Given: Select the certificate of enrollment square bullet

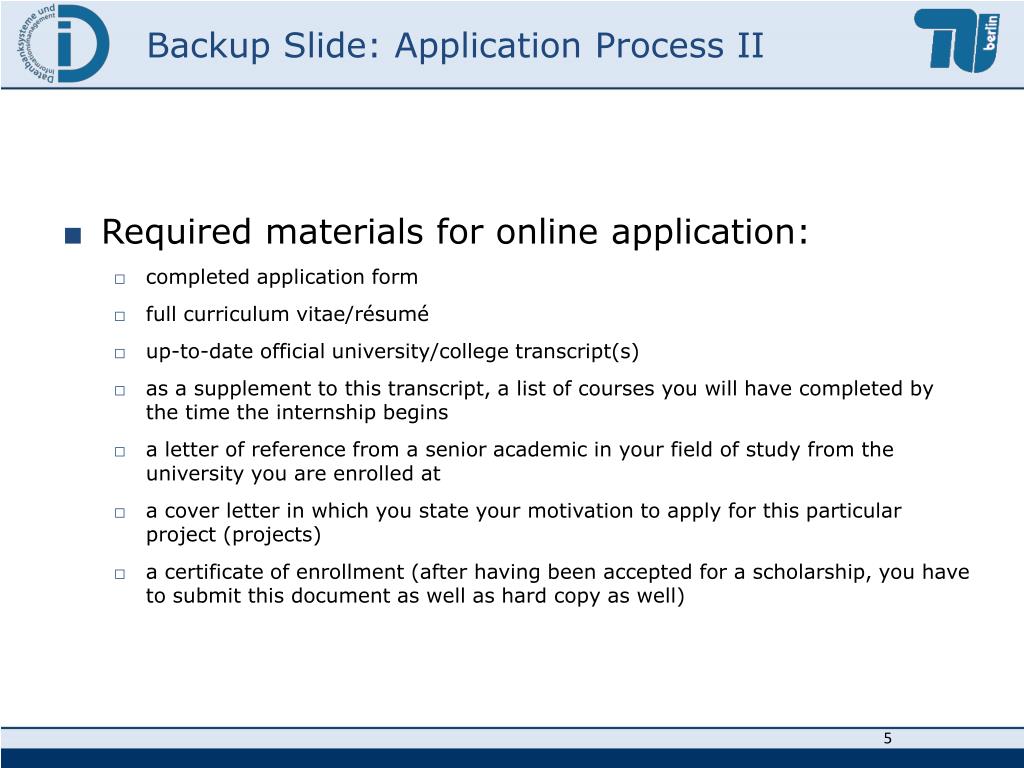Looking at the screenshot, I should pyautogui.click(x=119, y=574).
